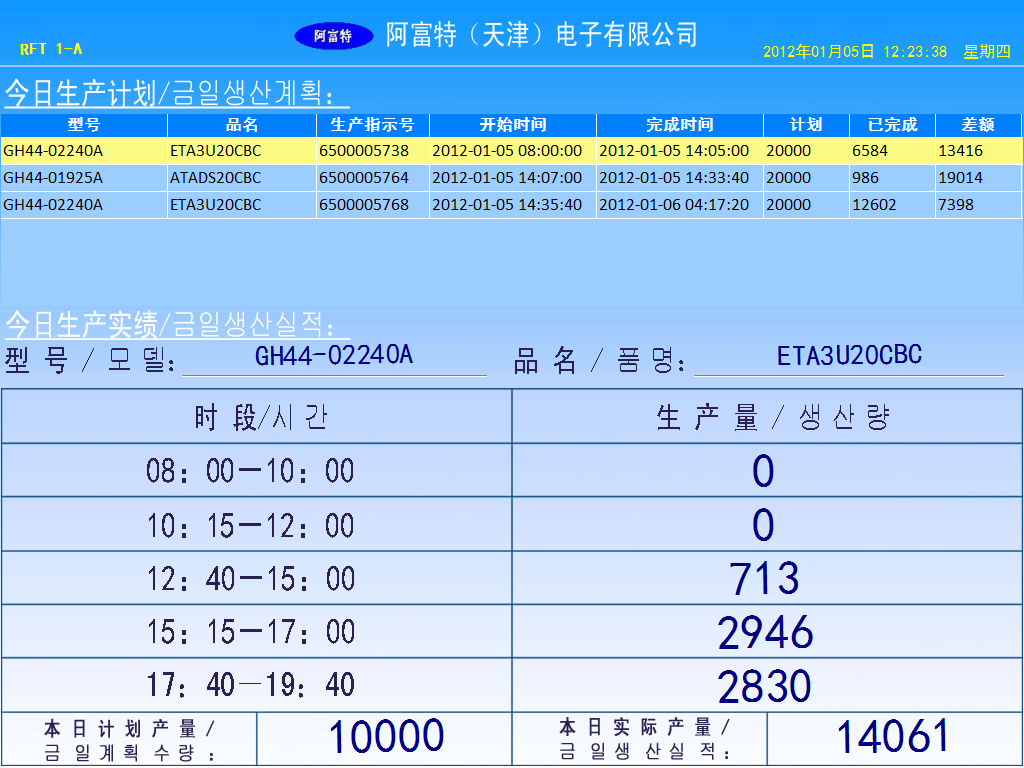Screen dimensions: 1024x768
Task: Click the 品名/품명 label
Action: coord(600,360)
